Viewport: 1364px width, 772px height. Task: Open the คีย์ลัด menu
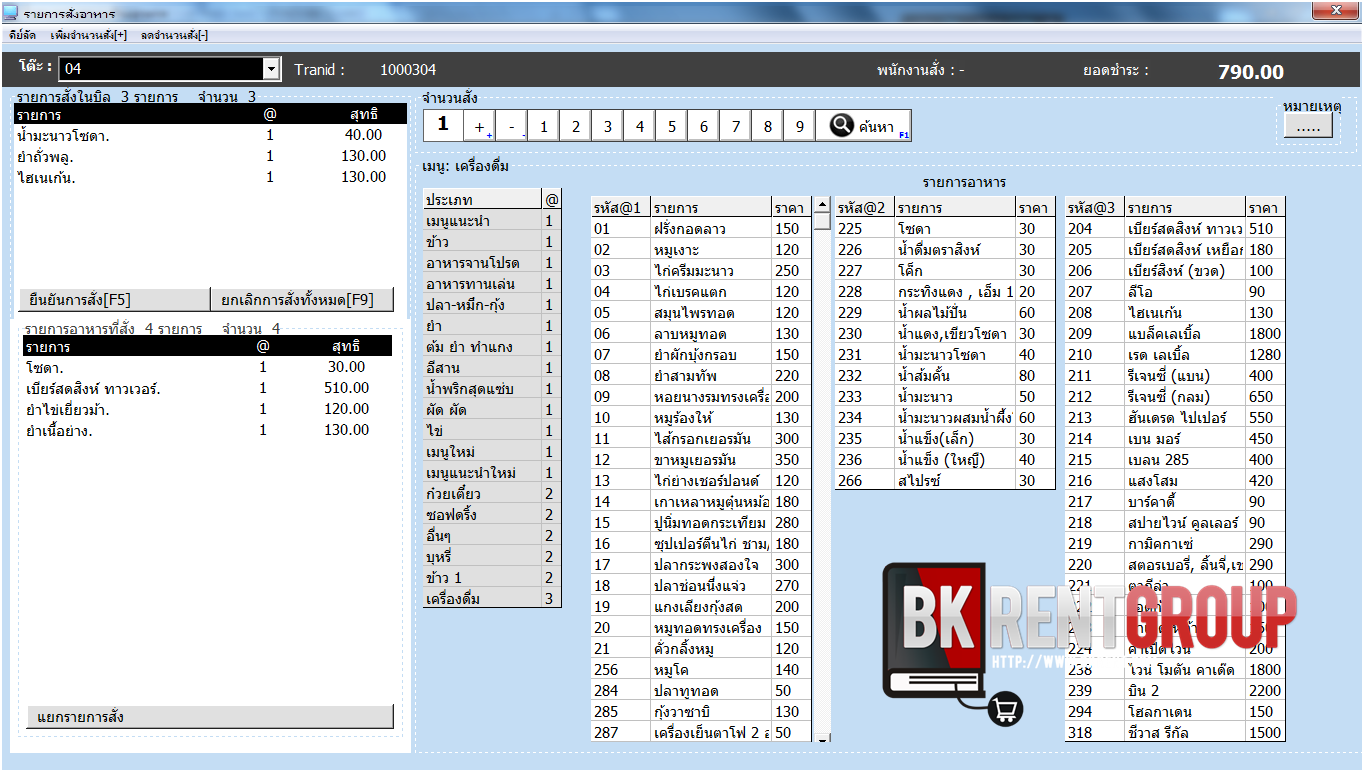tap(22, 35)
